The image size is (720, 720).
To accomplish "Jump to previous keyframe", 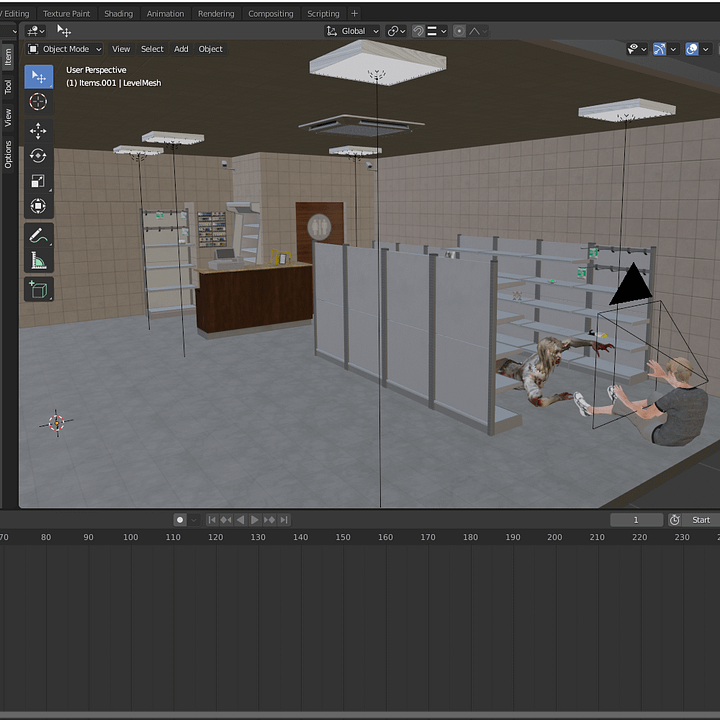I will coord(225,520).
